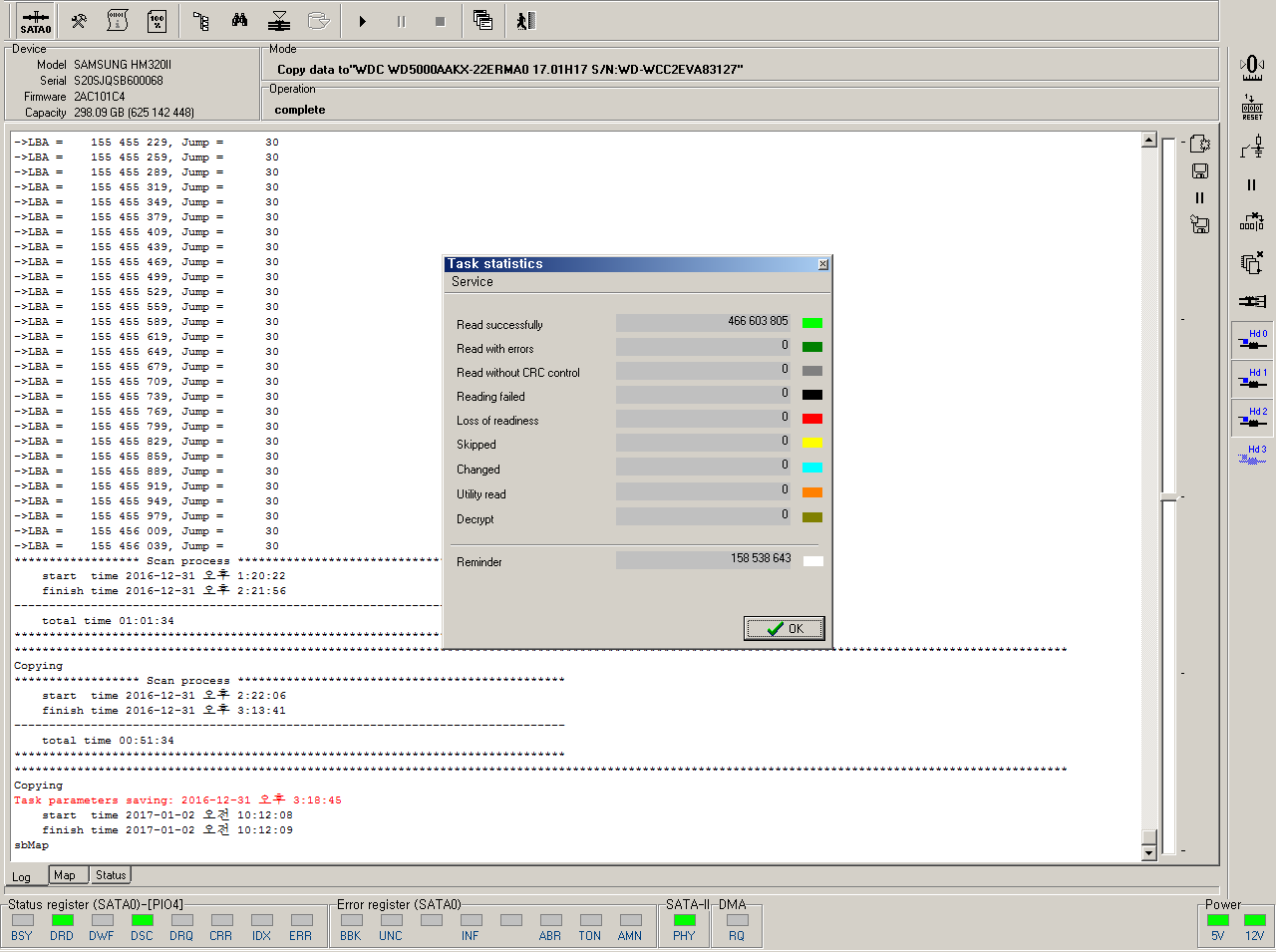Click green 'Read successfully' color swatch
This screenshot has width=1276, height=952.
click(812, 323)
